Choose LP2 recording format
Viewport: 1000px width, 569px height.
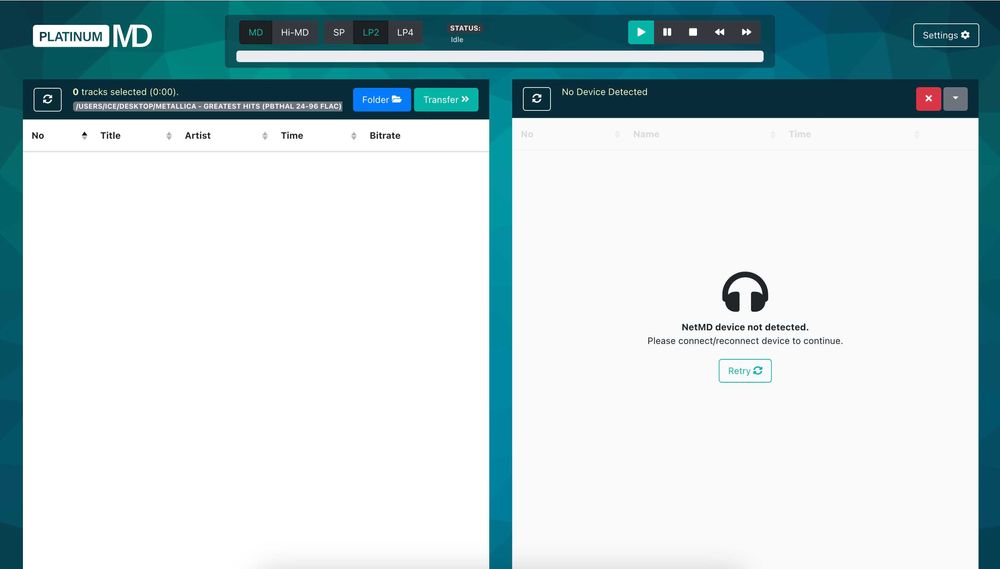click(x=371, y=33)
